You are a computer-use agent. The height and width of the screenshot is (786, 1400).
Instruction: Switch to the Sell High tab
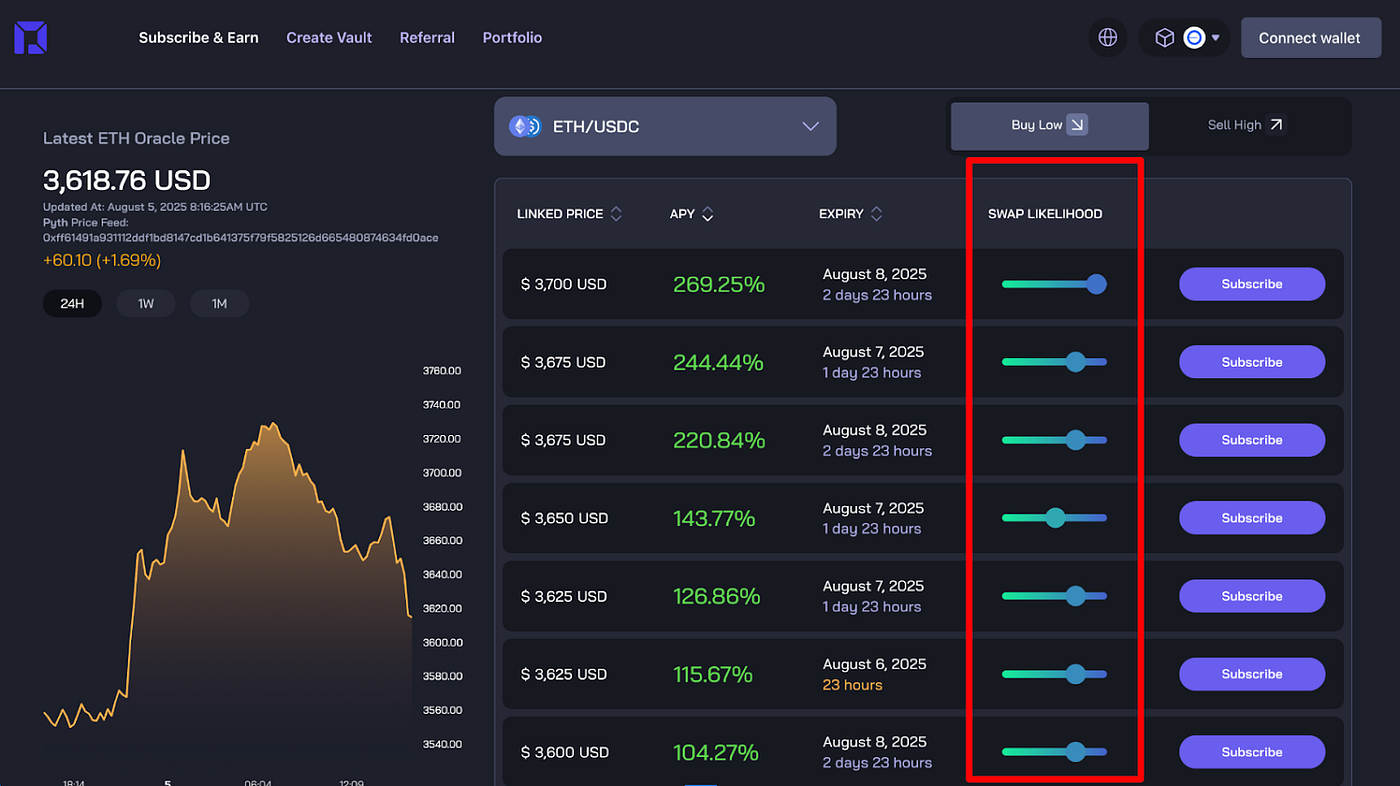(x=1244, y=124)
